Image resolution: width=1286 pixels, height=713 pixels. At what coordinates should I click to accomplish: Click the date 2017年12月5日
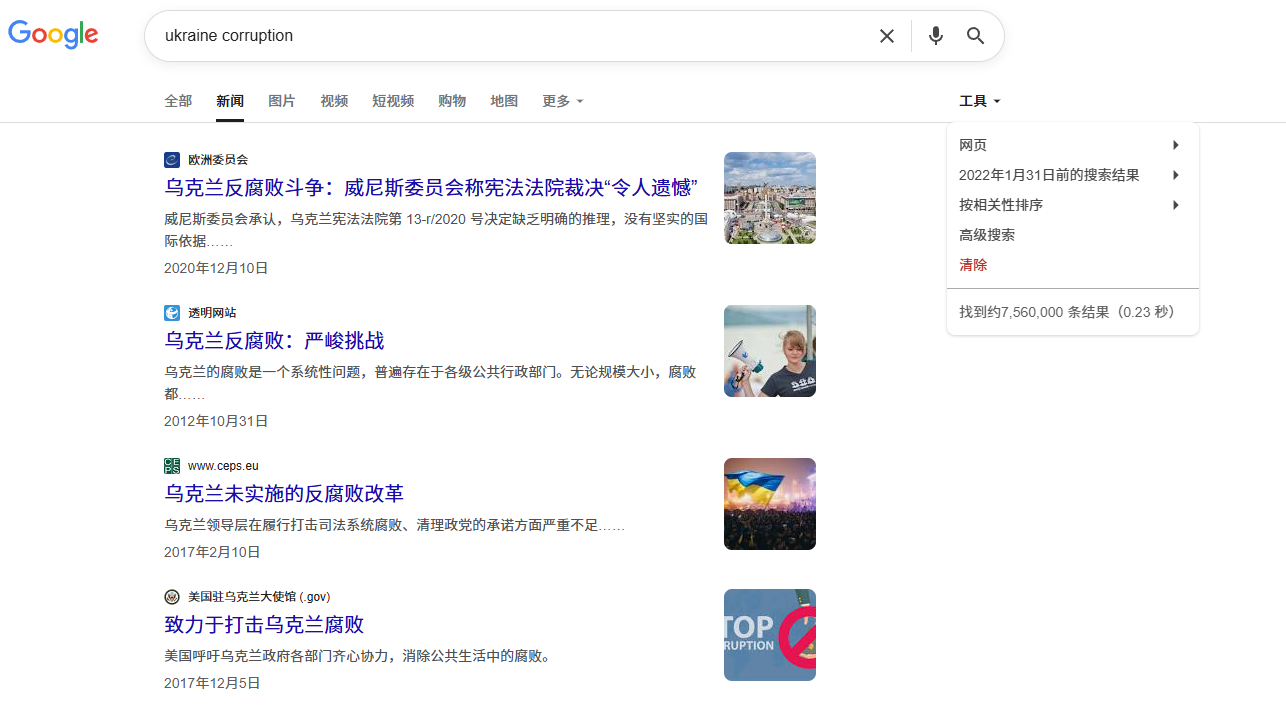[x=212, y=683]
